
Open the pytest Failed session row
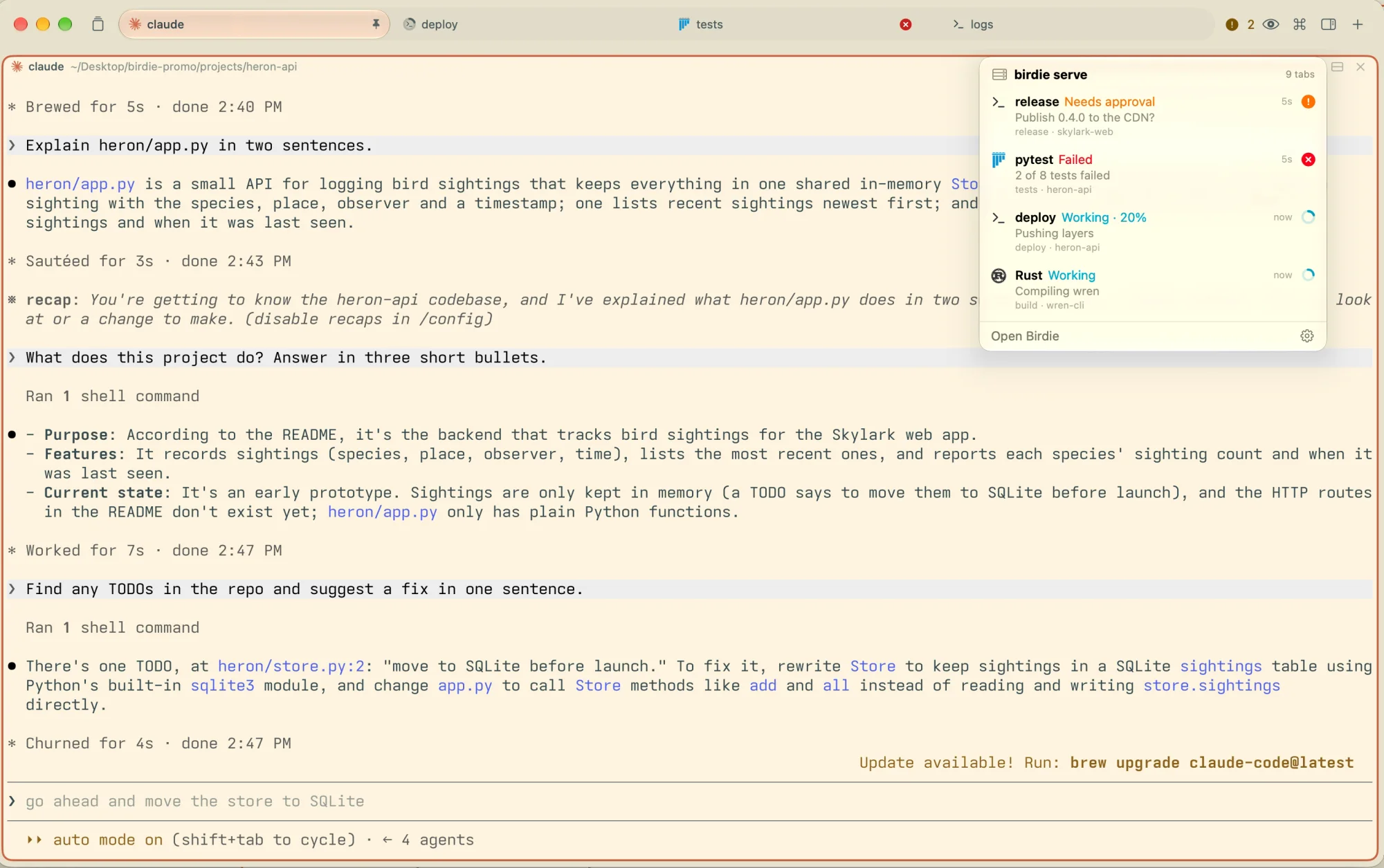[1153, 174]
